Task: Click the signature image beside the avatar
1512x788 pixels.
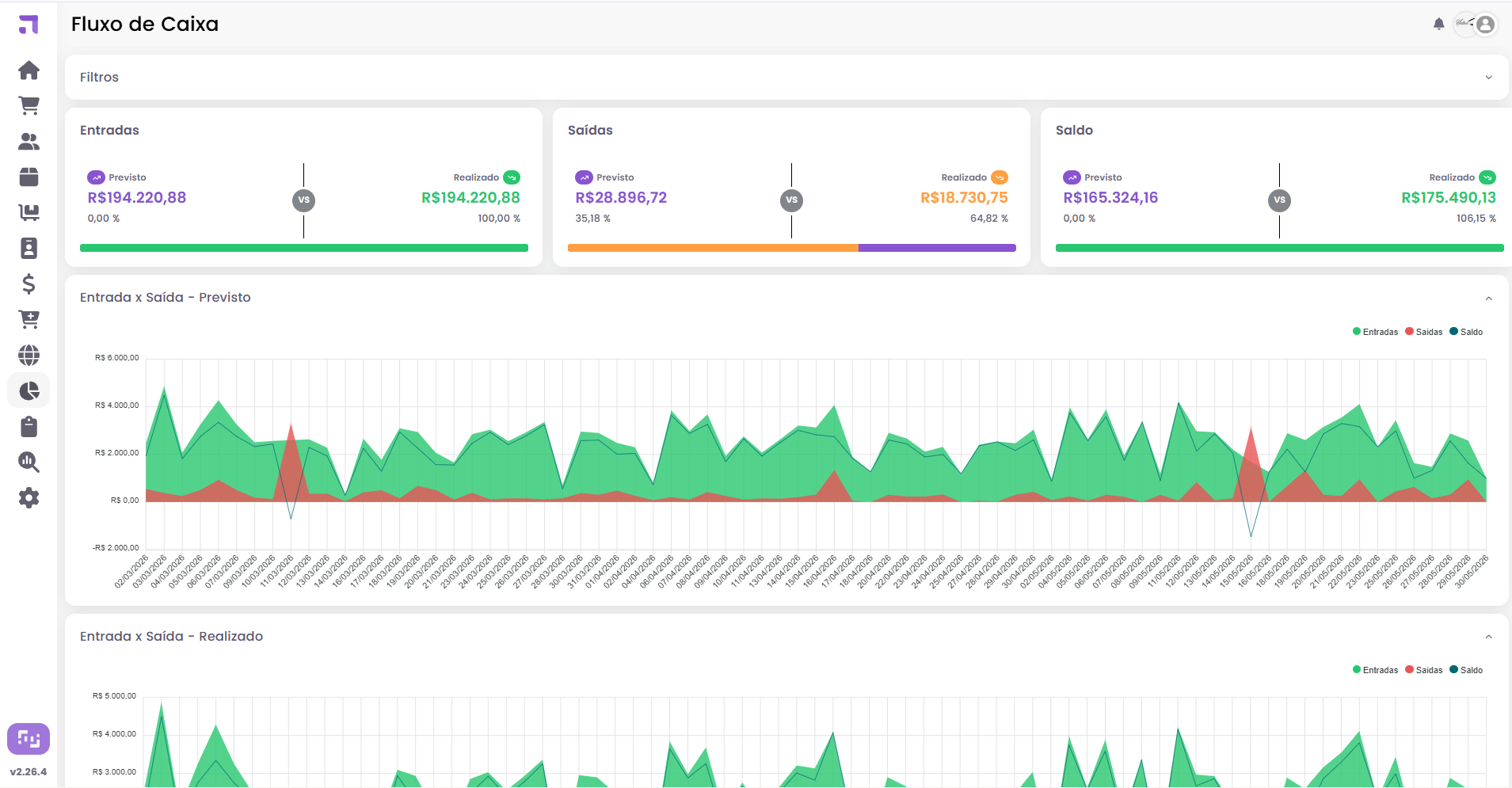Action: pos(1464,24)
